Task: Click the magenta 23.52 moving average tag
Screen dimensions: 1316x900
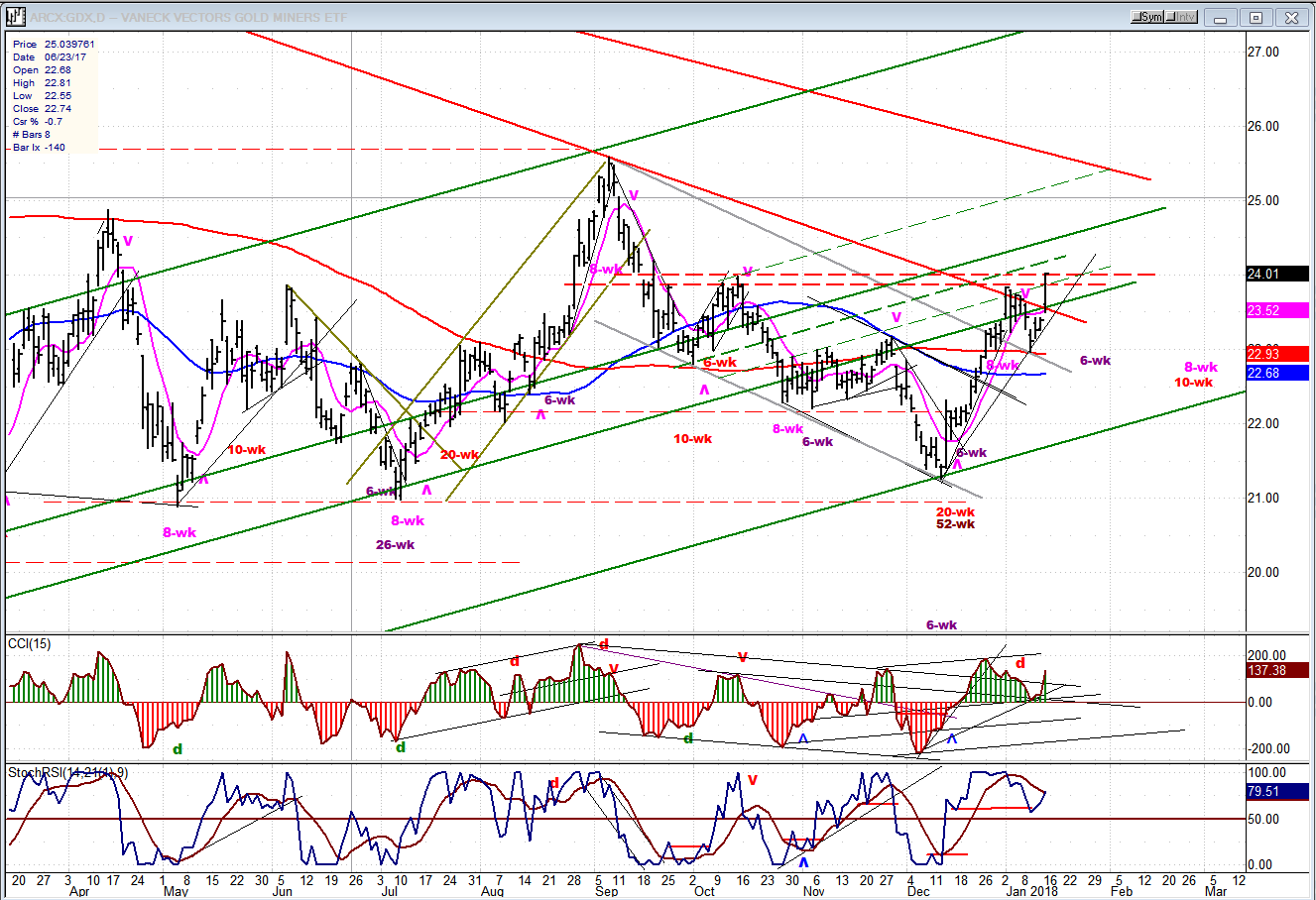Action: tap(1276, 310)
